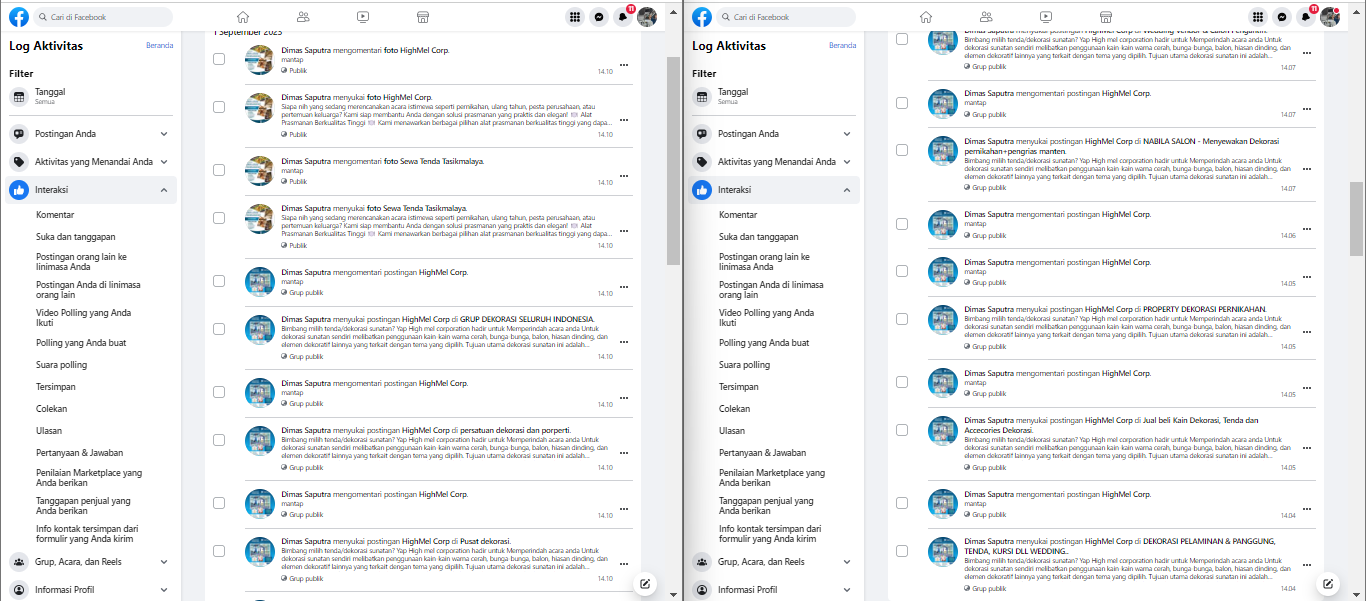
Task: Click the compose edit icon in right window
Action: pyautogui.click(x=1329, y=584)
